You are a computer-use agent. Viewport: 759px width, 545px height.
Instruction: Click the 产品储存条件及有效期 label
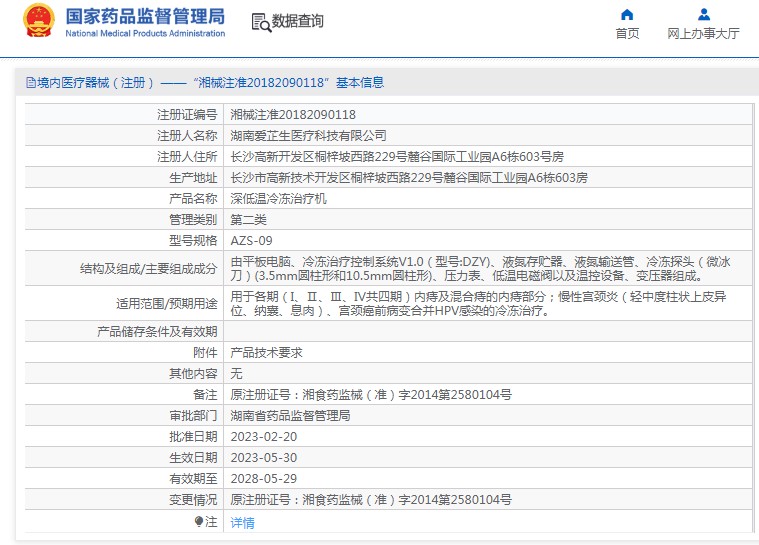pyautogui.click(x=157, y=332)
